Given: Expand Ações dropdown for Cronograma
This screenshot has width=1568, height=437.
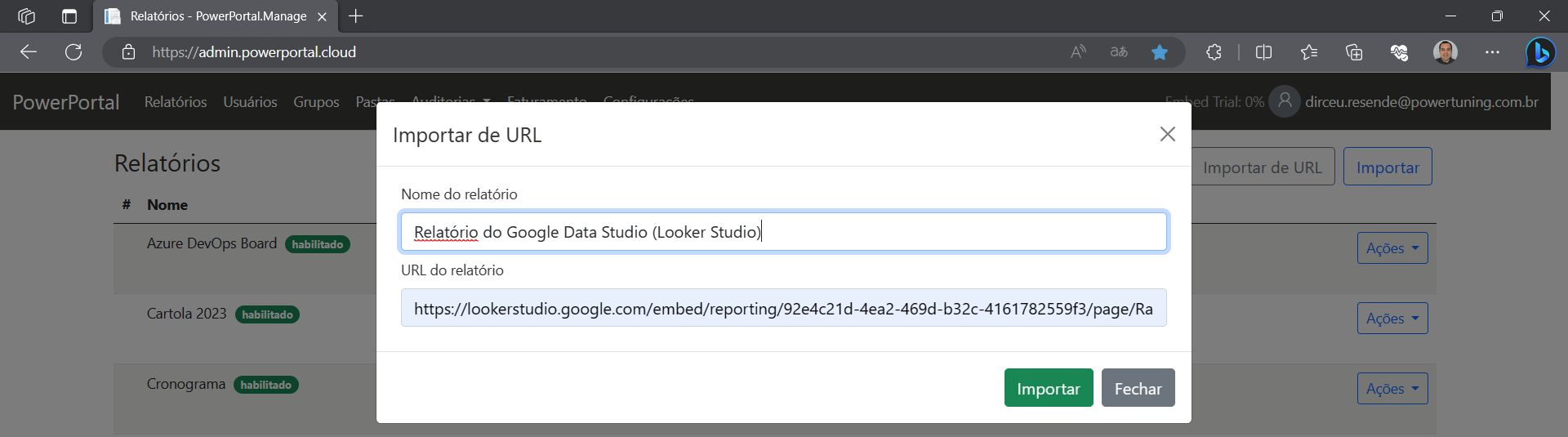Looking at the screenshot, I should pyautogui.click(x=1392, y=389).
